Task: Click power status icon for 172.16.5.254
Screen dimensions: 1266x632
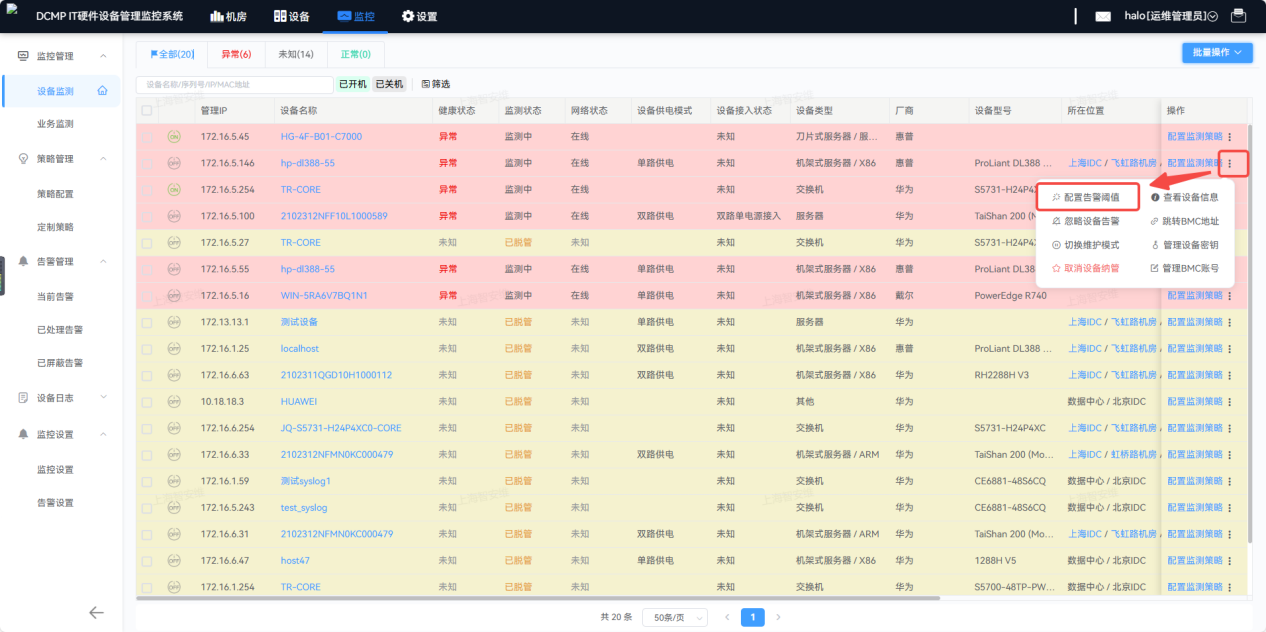Action: (174, 190)
